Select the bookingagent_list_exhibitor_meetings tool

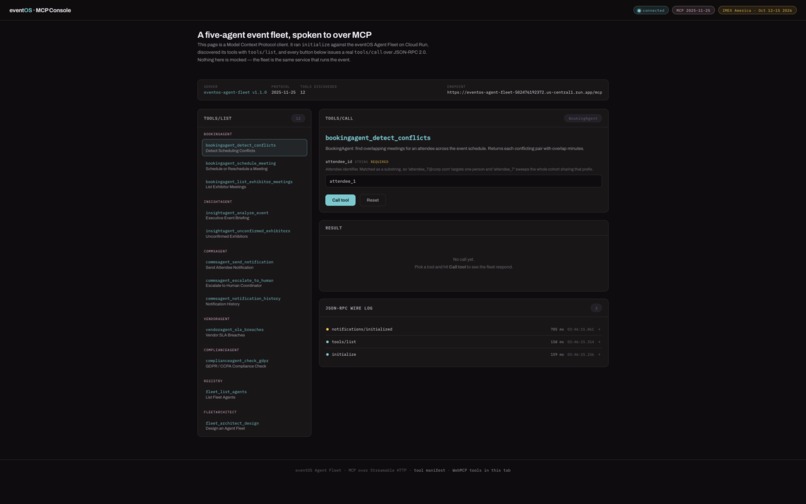254,184
